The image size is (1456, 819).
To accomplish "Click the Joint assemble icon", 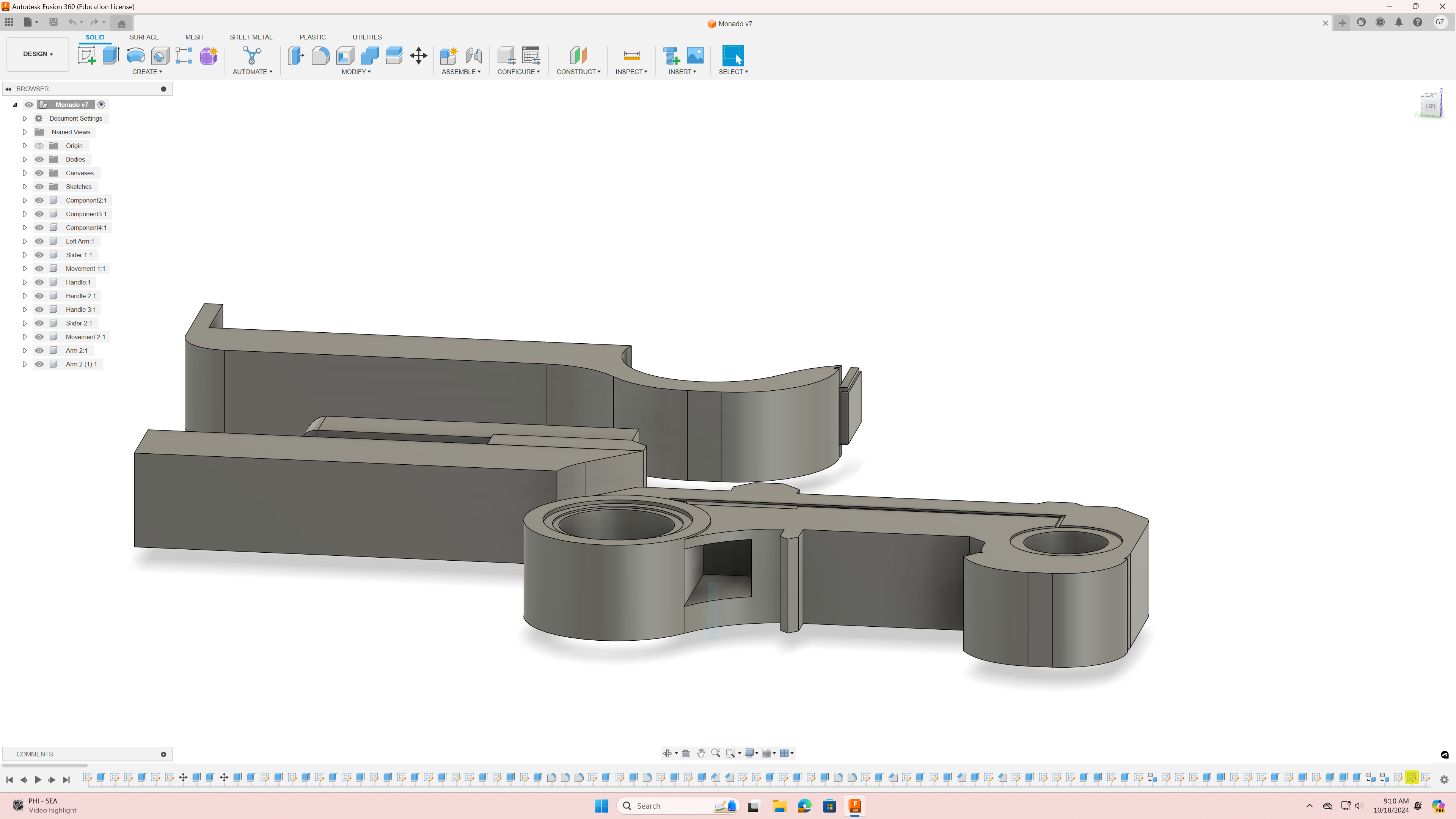I will (474, 55).
